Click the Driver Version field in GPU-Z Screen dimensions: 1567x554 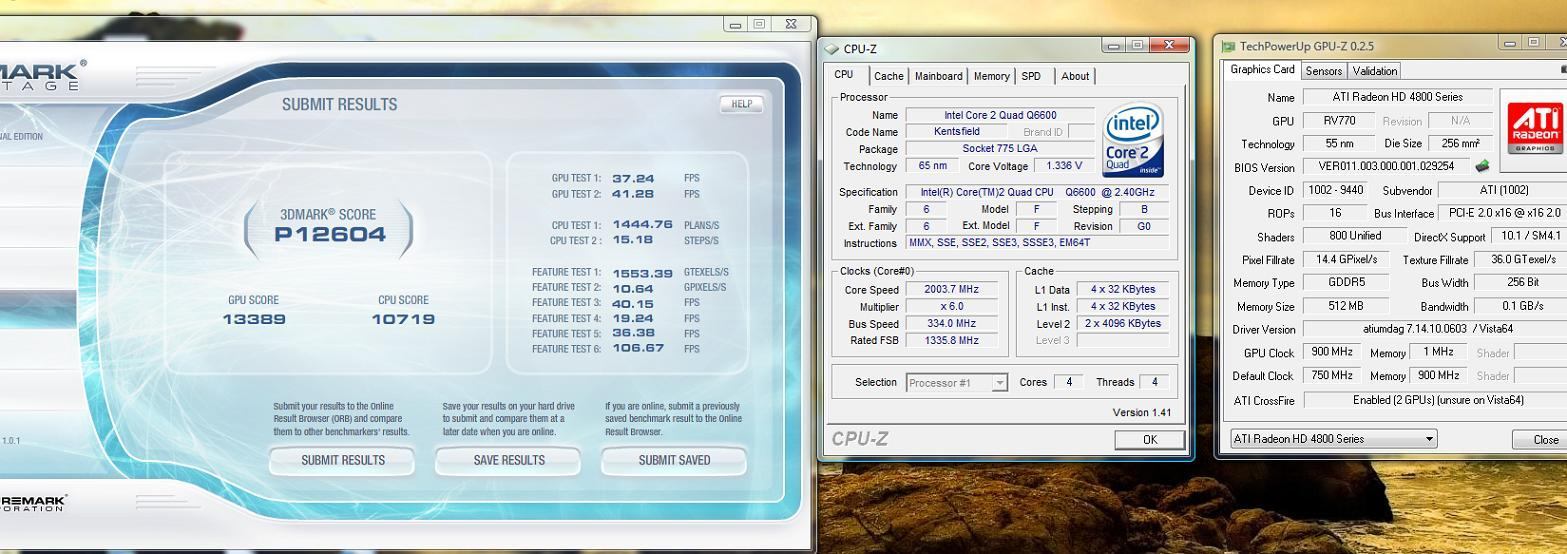point(1433,329)
